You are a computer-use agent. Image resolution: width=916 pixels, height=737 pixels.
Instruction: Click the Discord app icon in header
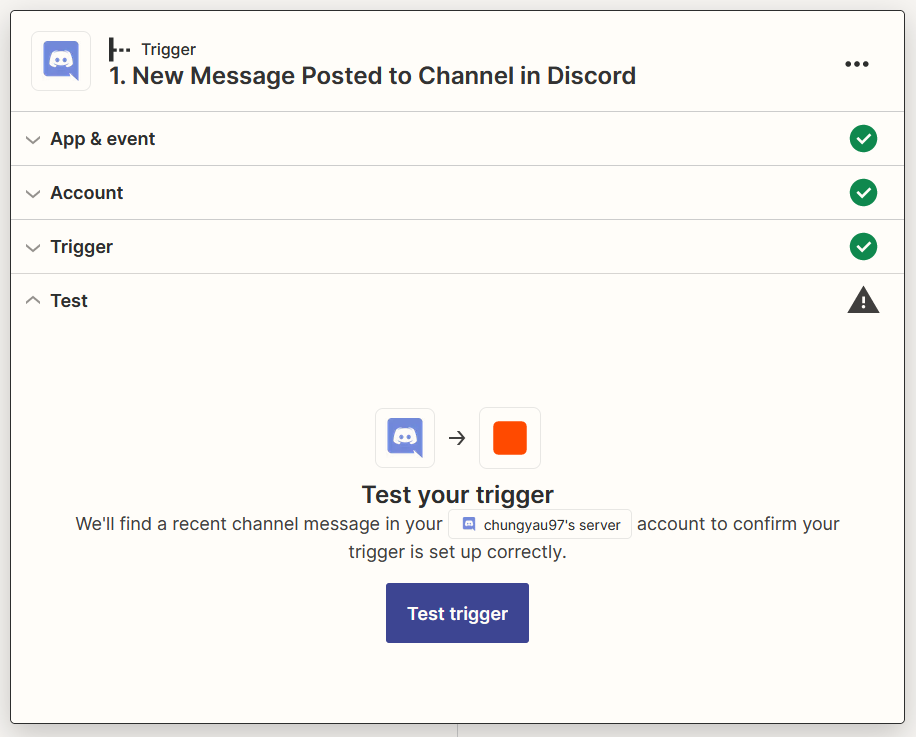click(61, 61)
